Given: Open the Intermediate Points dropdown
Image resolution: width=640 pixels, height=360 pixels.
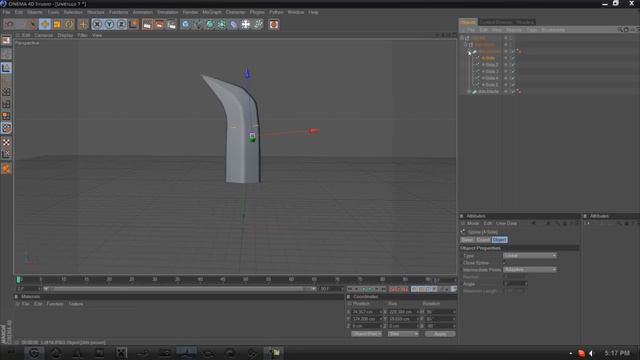Looking at the screenshot, I should [529, 270].
